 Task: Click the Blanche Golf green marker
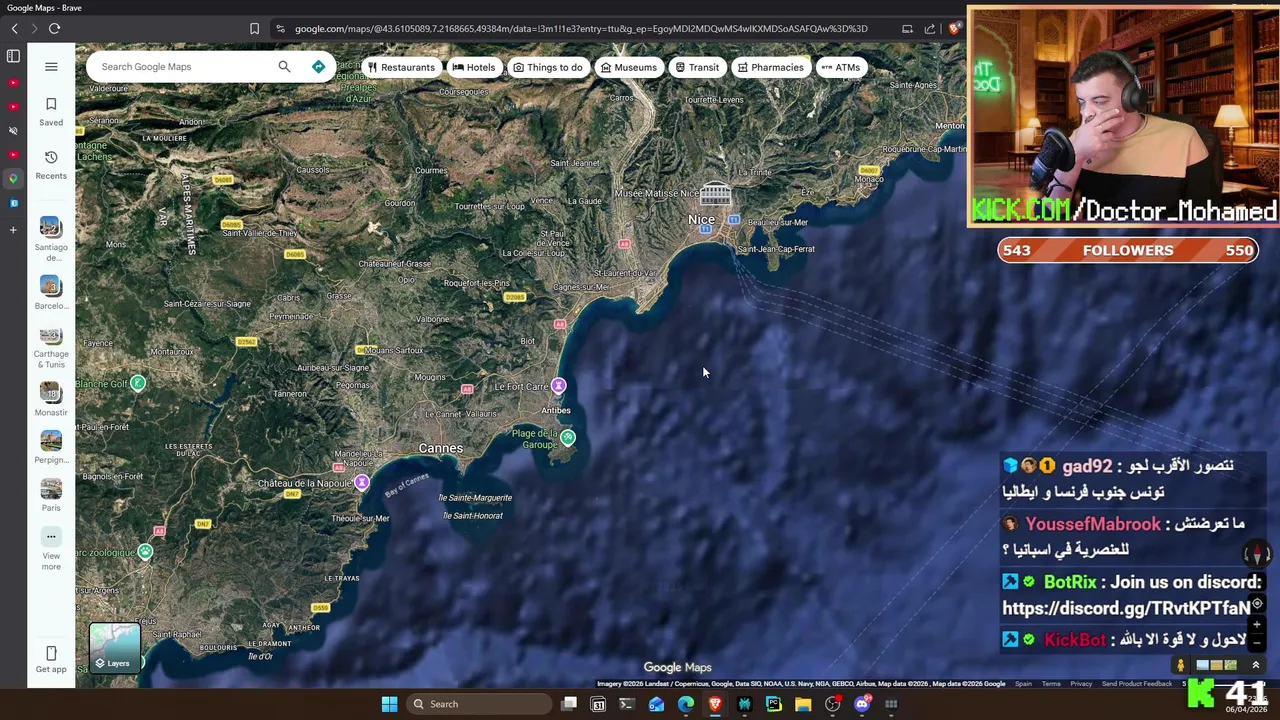tap(138, 383)
